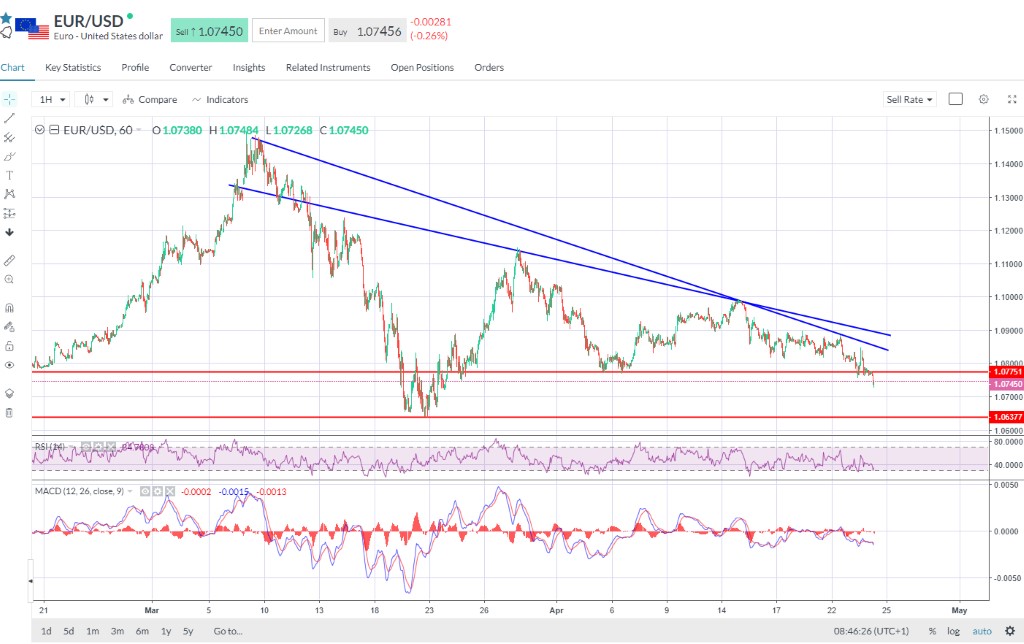Expand the candlestick chart style dropdown

(x=97, y=99)
